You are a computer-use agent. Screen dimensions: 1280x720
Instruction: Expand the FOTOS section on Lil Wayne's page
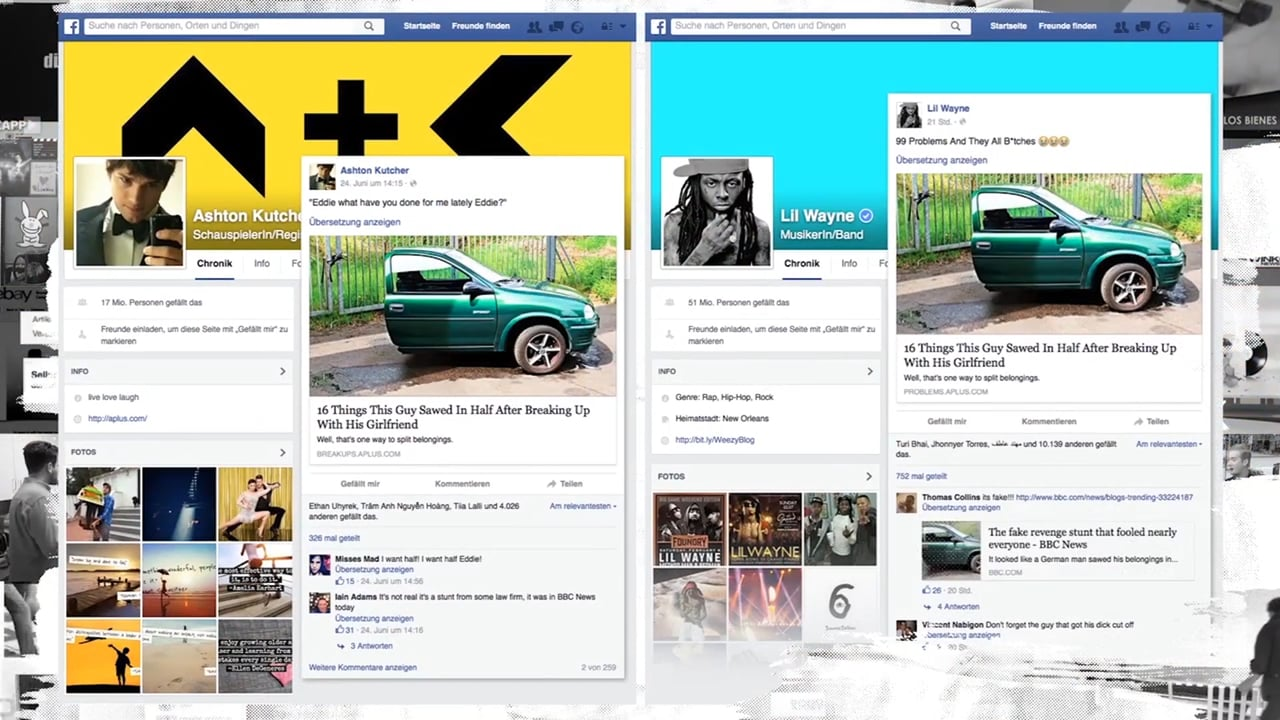click(869, 476)
